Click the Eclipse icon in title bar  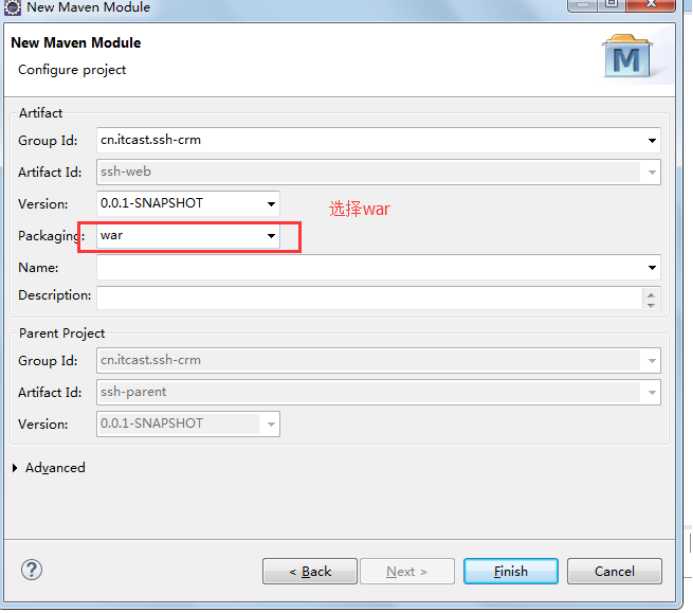[12, 7]
